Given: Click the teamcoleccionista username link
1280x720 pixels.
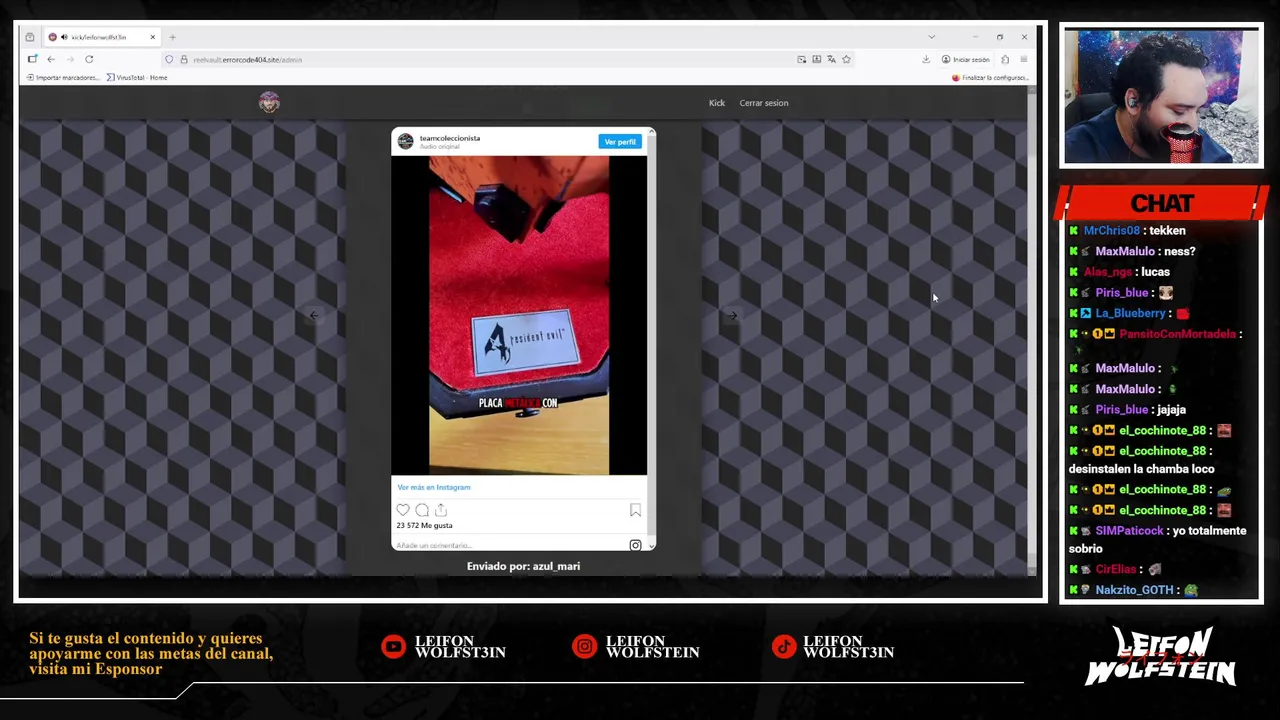Looking at the screenshot, I should [x=450, y=138].
